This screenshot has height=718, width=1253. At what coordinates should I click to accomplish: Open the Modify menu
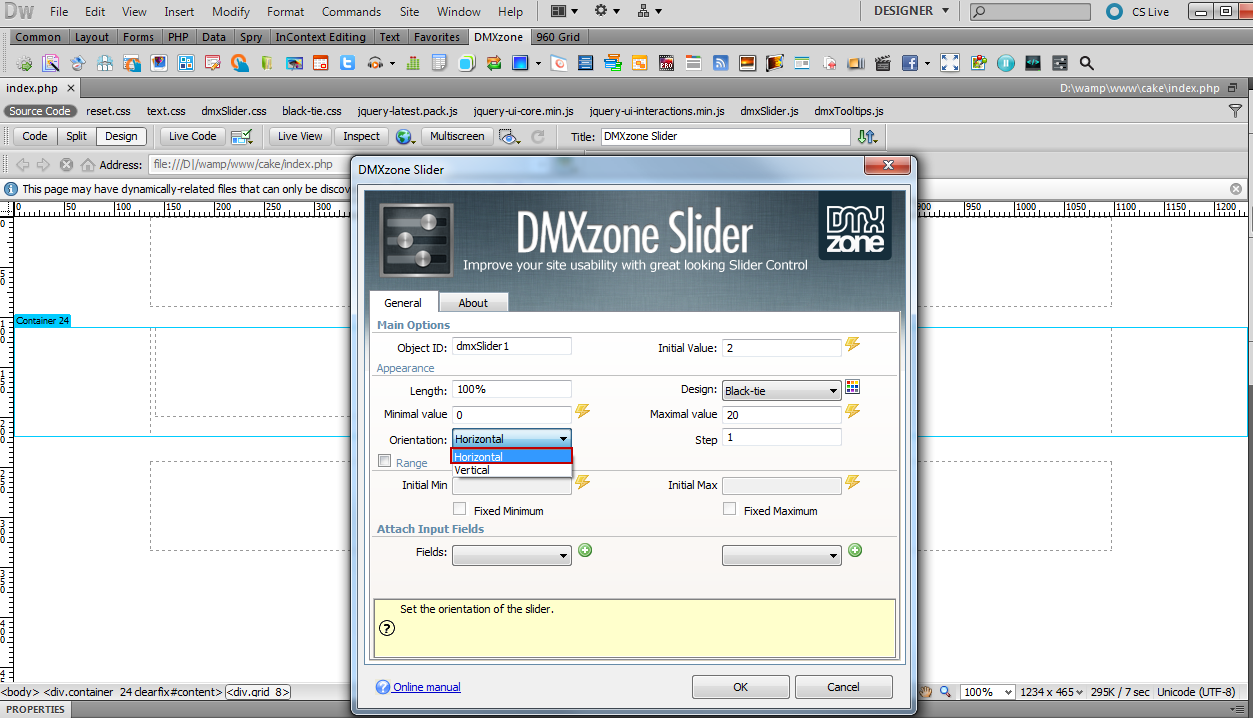(x=231, y=12)
